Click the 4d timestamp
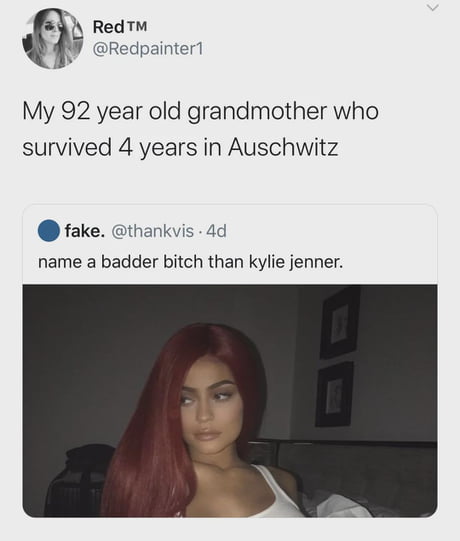Image resolution: width=460 pixels, height=541 pixels. coord(216,231)
